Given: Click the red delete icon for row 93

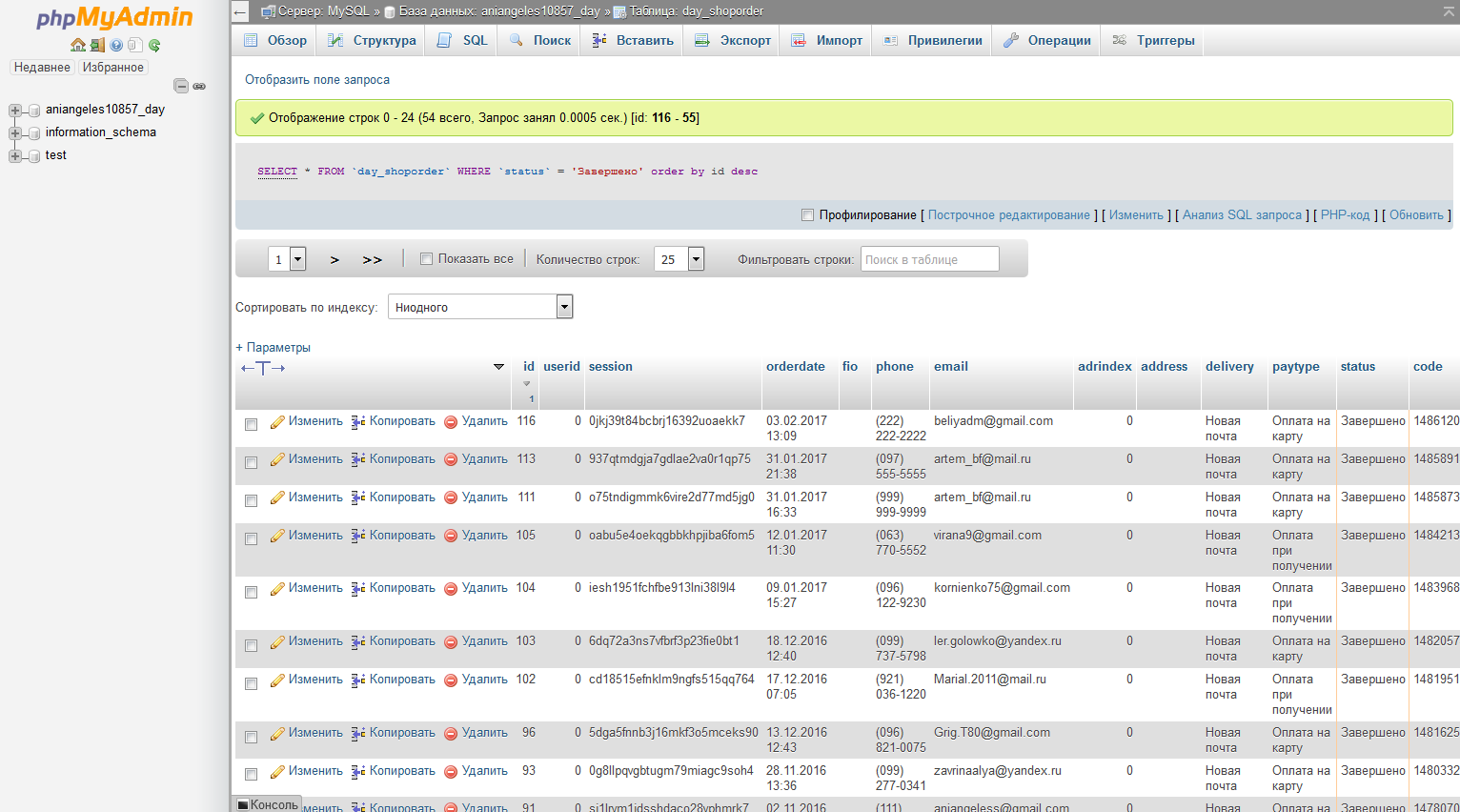Looking at the screenshot, I should click(x=451, y=771).
